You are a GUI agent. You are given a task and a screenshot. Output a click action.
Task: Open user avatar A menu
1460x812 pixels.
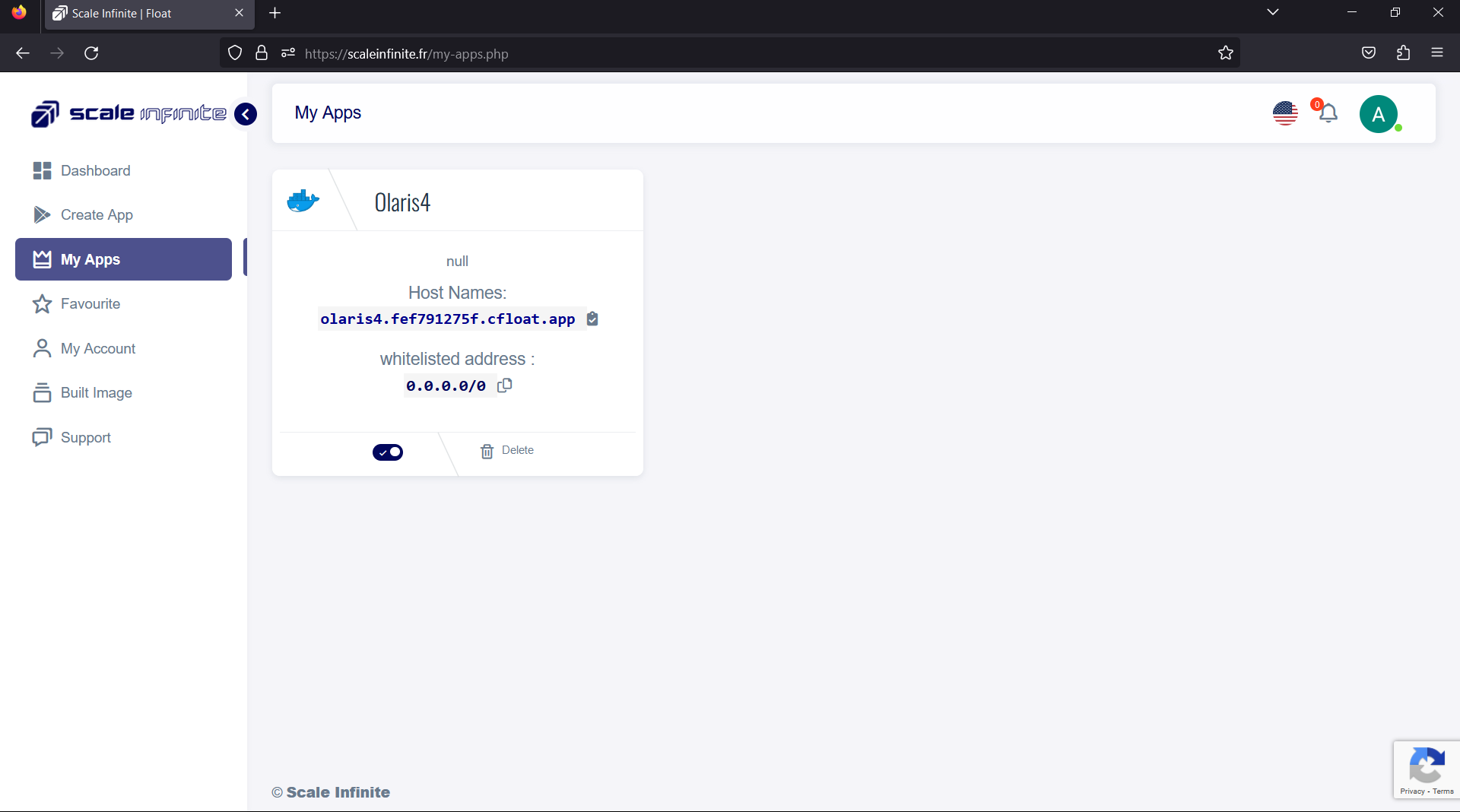click(1379, 114)
